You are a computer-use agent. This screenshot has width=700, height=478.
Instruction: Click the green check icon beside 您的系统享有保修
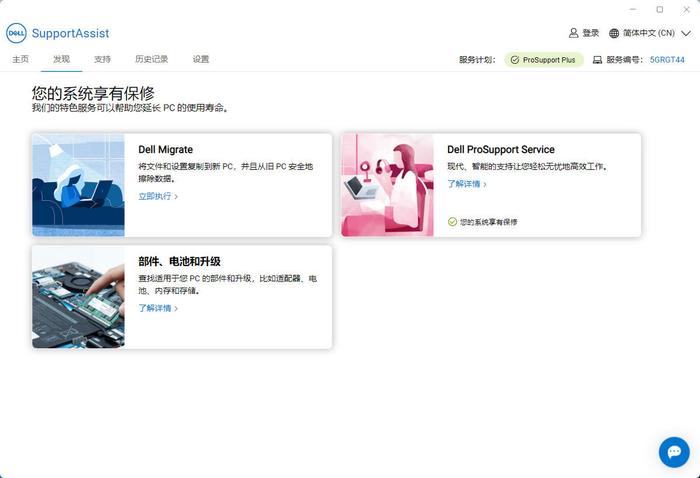tap(452, 222)
